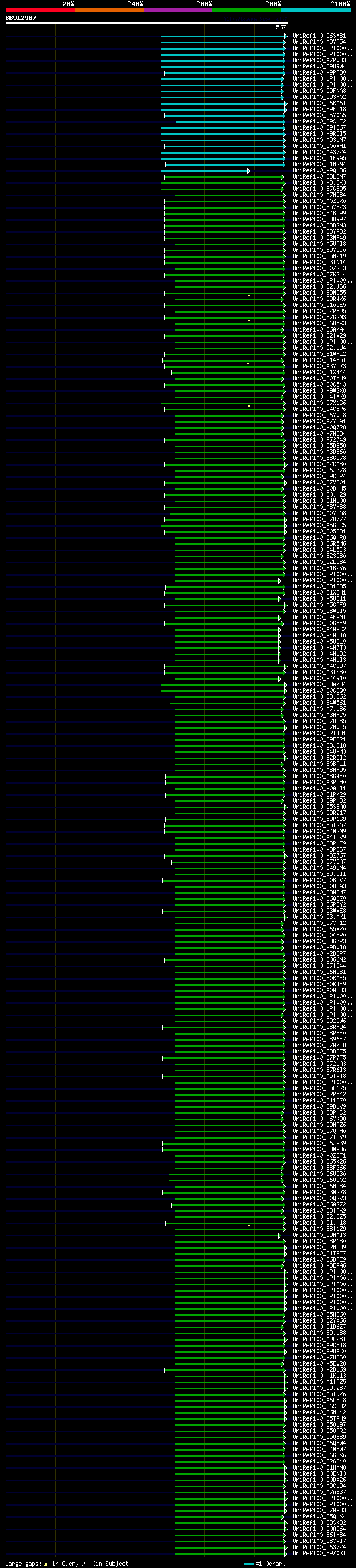Click the gap marker on the UniRef100_Q1J018 bar
Image resolution: width=356 pixels, height=1568 pixels.
249,1225
